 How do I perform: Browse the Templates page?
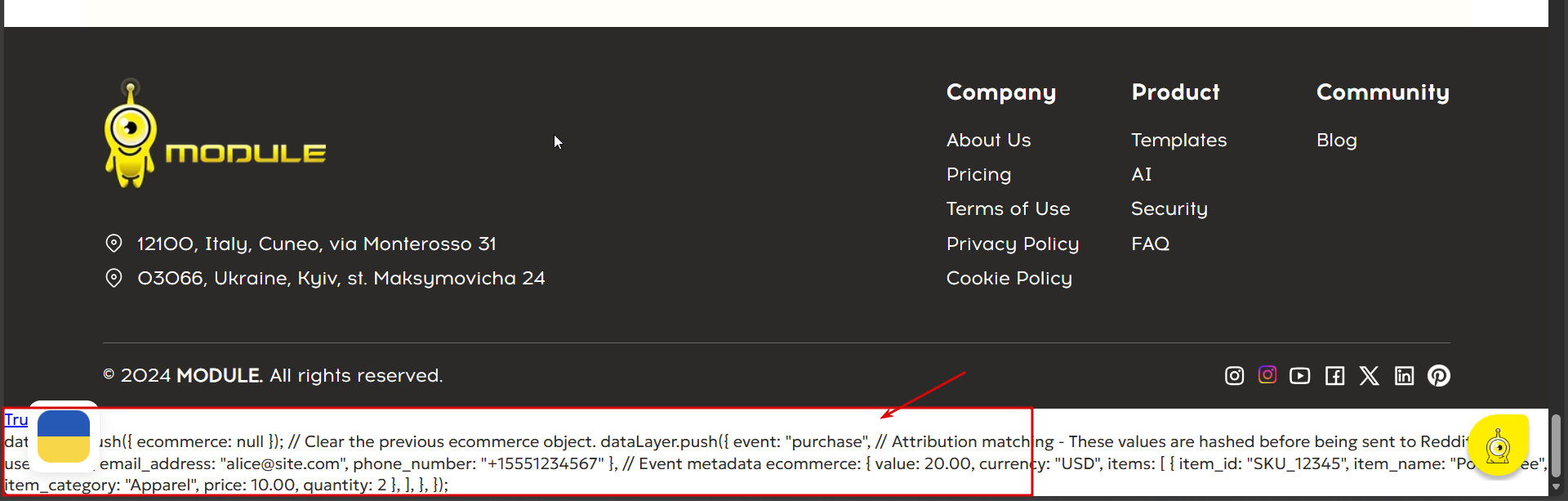[1178, 141]
